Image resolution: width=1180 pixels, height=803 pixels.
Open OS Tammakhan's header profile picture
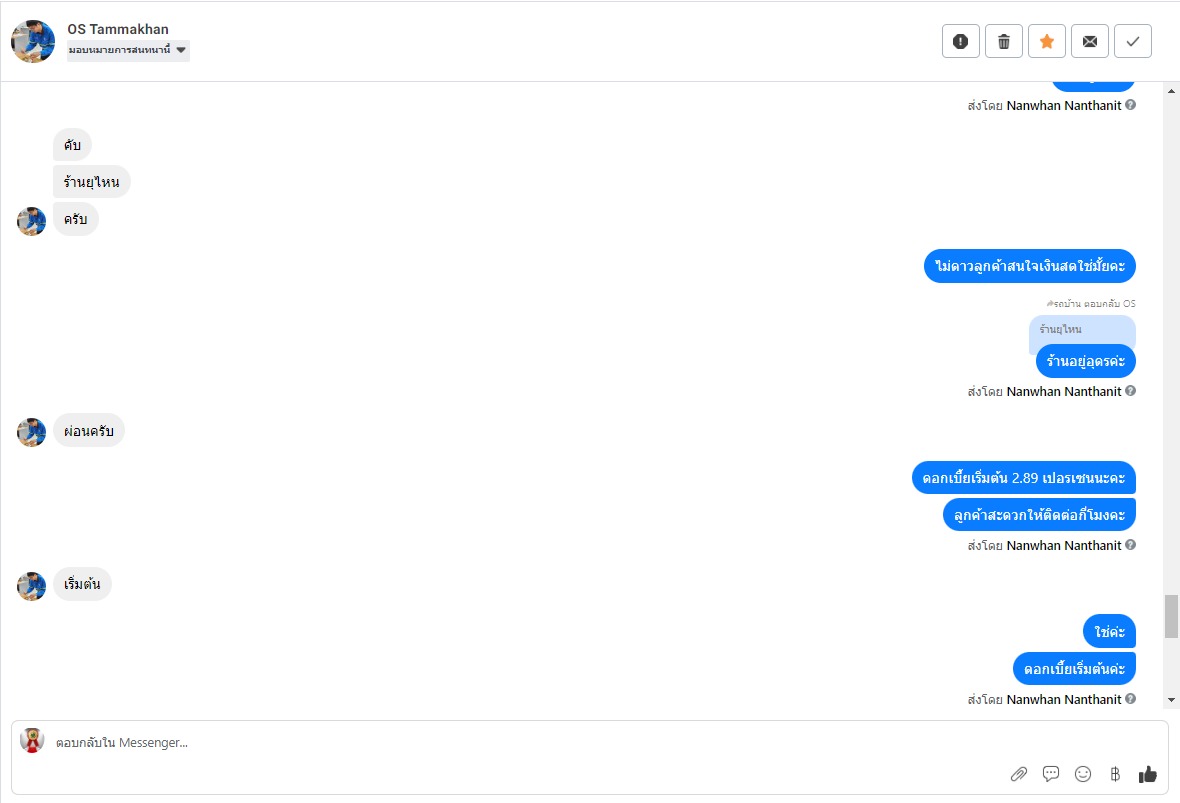(33, 41)
